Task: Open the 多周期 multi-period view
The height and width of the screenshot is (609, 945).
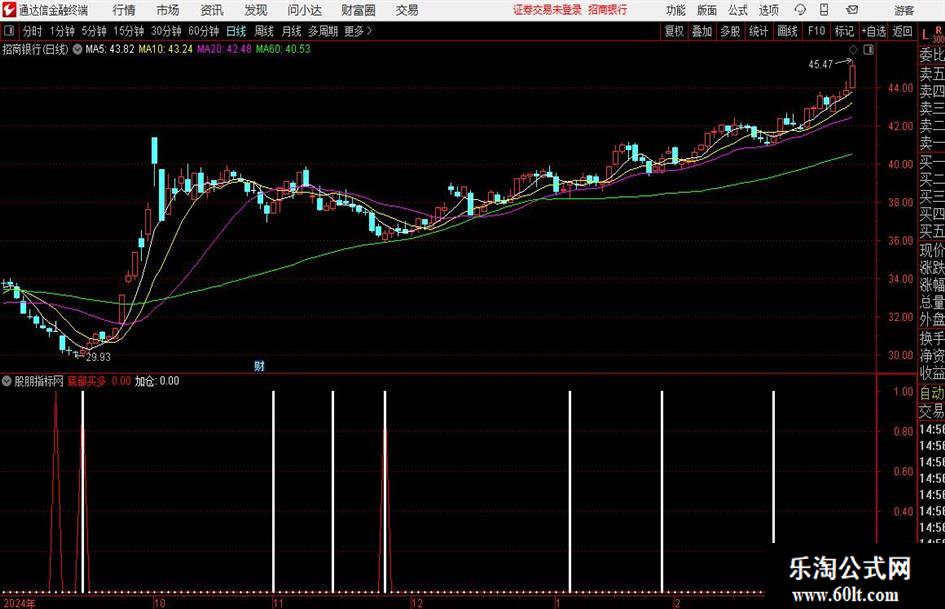Action: (323, 31)
